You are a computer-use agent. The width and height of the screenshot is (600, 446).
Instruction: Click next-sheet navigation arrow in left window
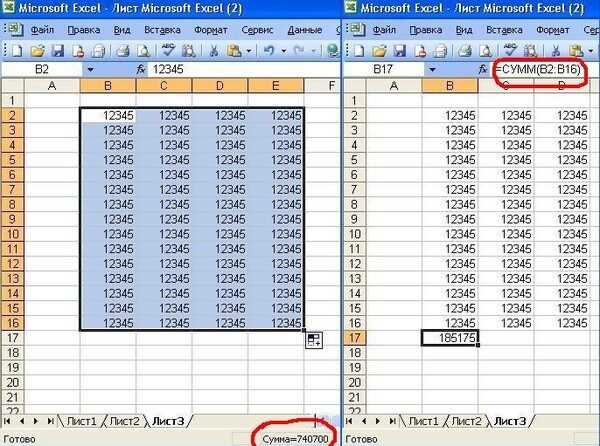36,421
